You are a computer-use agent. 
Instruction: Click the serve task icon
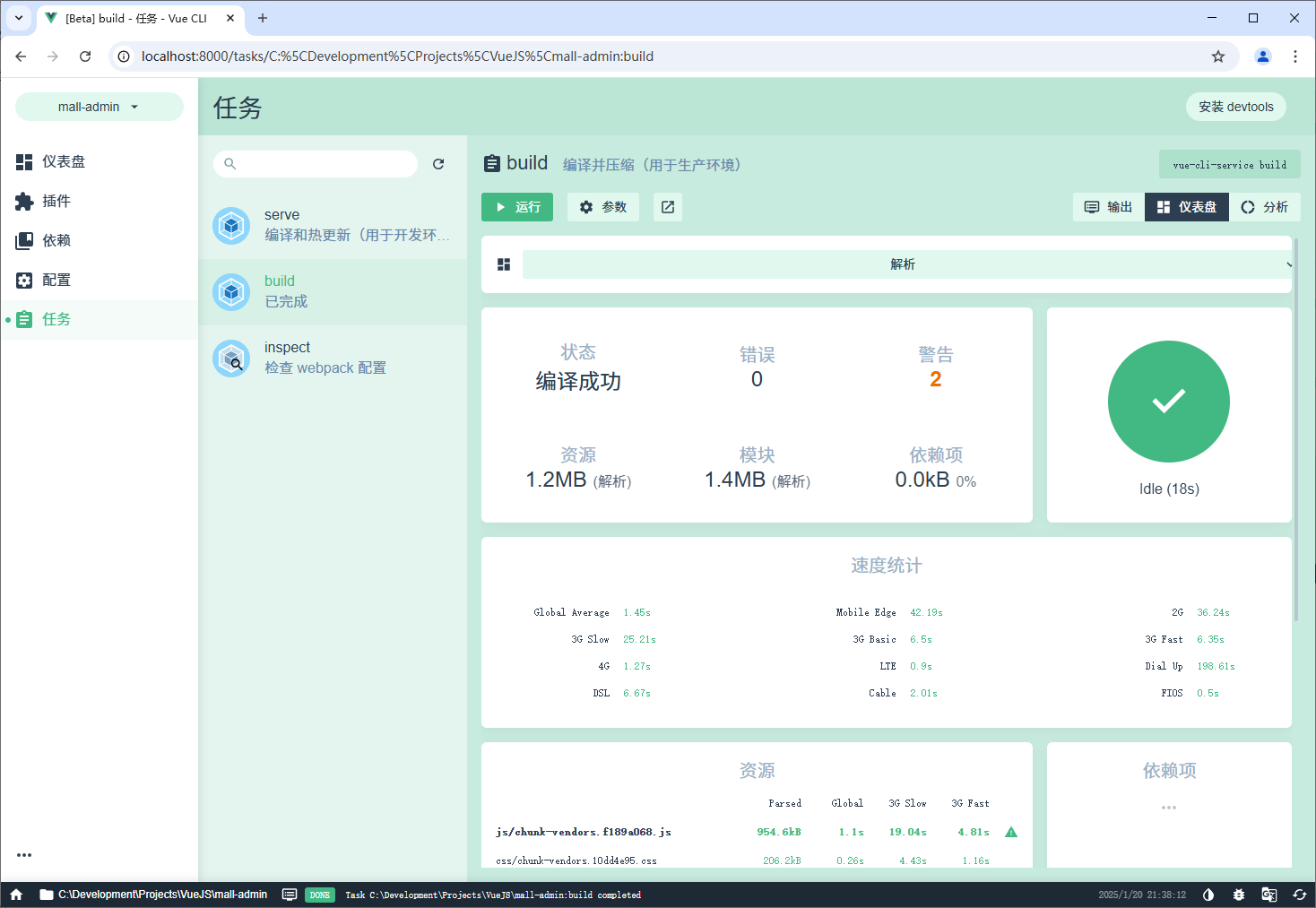tap(231, 226)
